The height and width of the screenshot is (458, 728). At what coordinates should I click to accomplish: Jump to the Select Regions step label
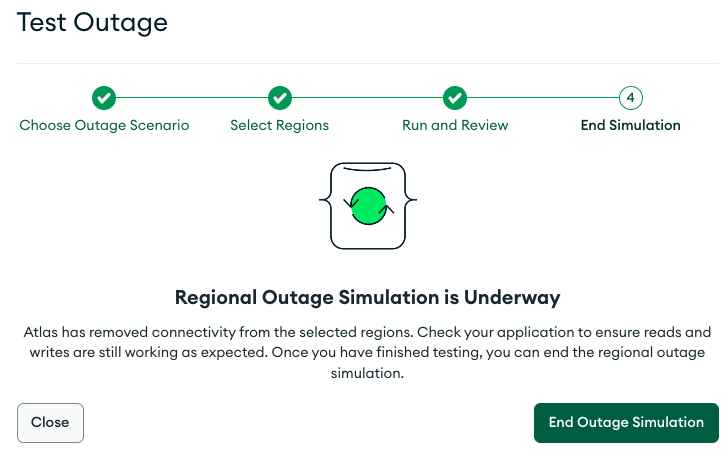point(280,126)
